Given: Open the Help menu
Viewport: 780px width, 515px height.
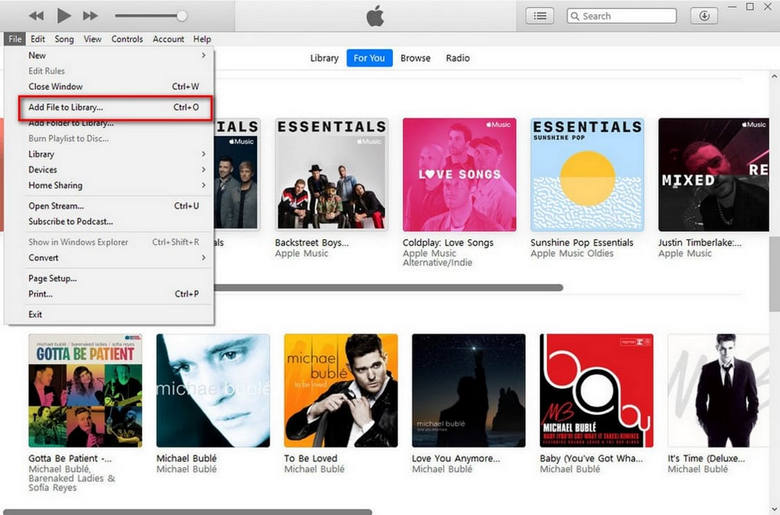Looking at the screenshot, I should coord(202,39).
